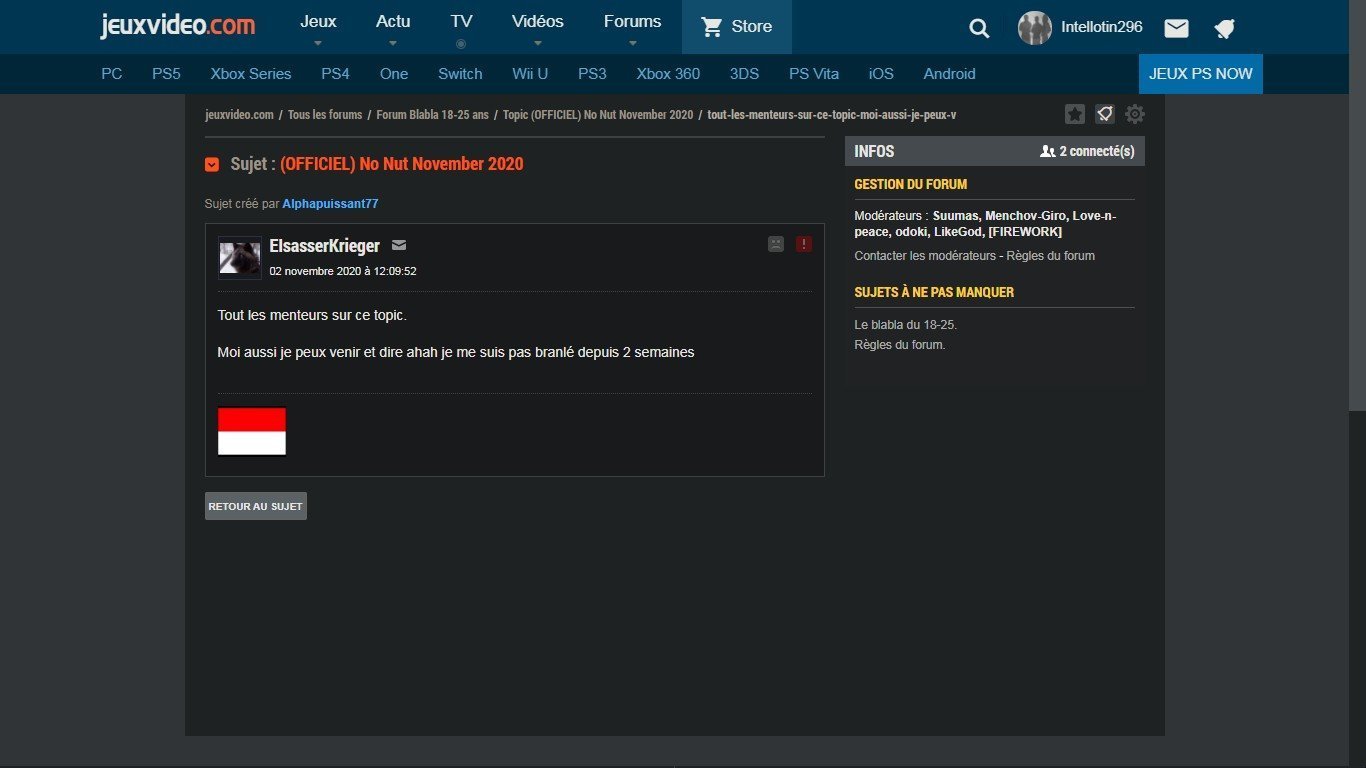Select Switch platform in sub-navigation

(x=460, y=74)
